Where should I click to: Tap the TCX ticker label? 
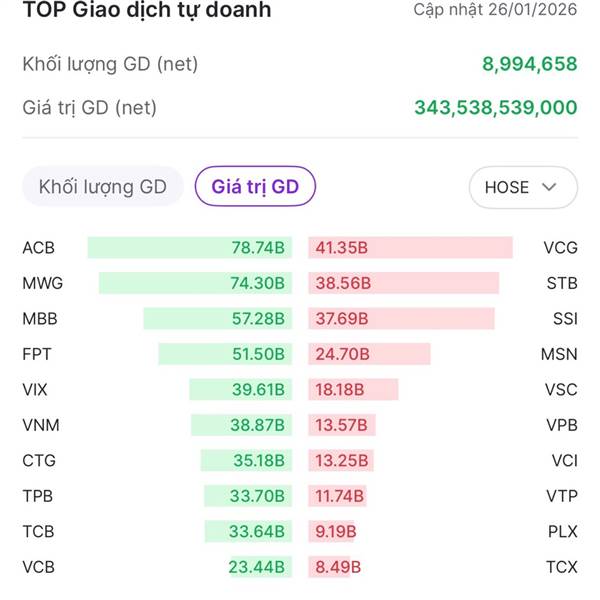pyautogui.click(x=561, y=567)
